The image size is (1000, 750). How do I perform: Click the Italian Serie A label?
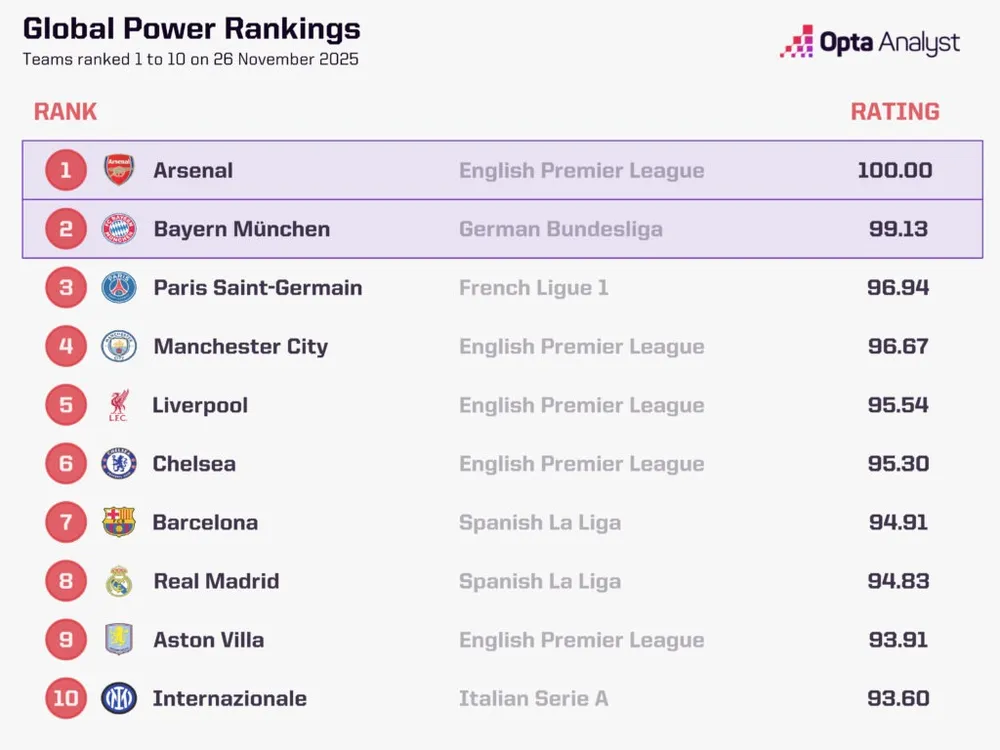pos(533,698)
